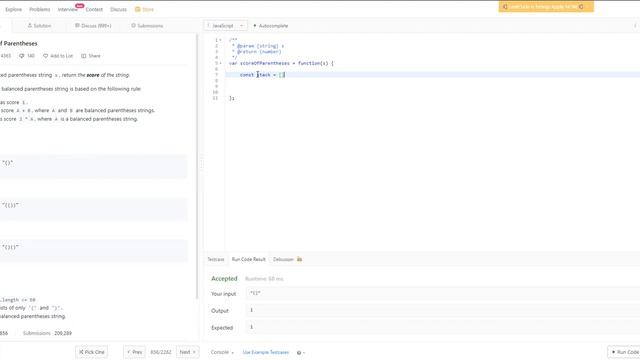Click the Your input field value
The image size is (640, 360).
click(442, 293)
